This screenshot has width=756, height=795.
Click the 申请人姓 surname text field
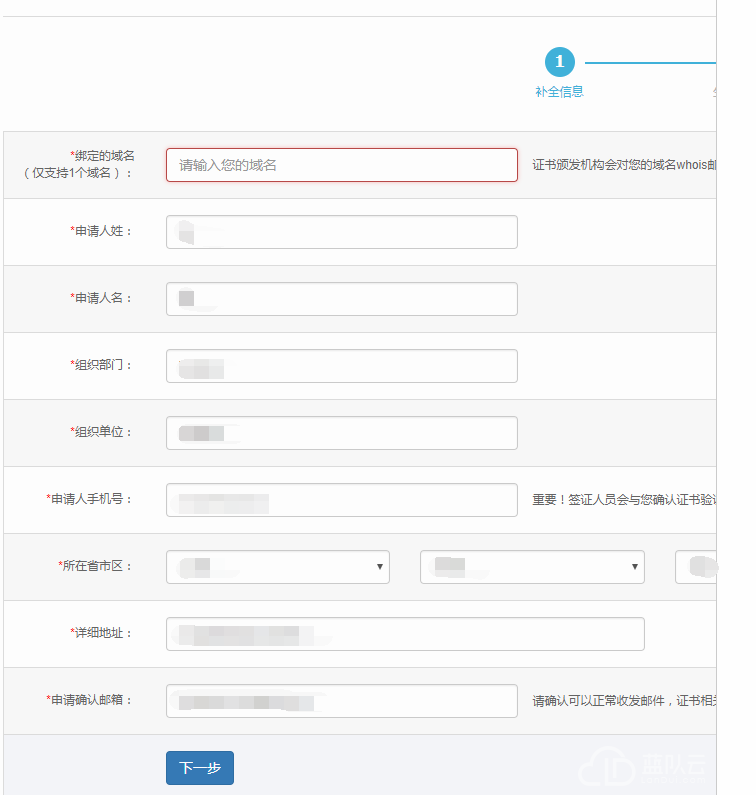341,232
